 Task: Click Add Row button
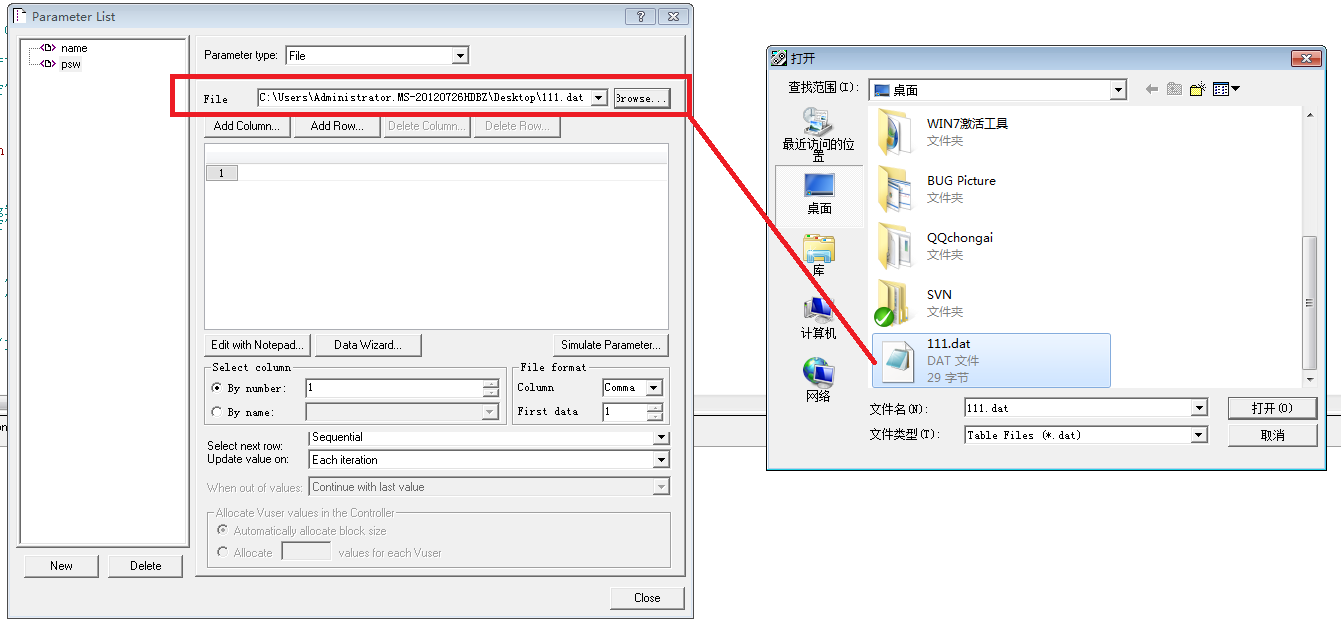pos(337,126)
